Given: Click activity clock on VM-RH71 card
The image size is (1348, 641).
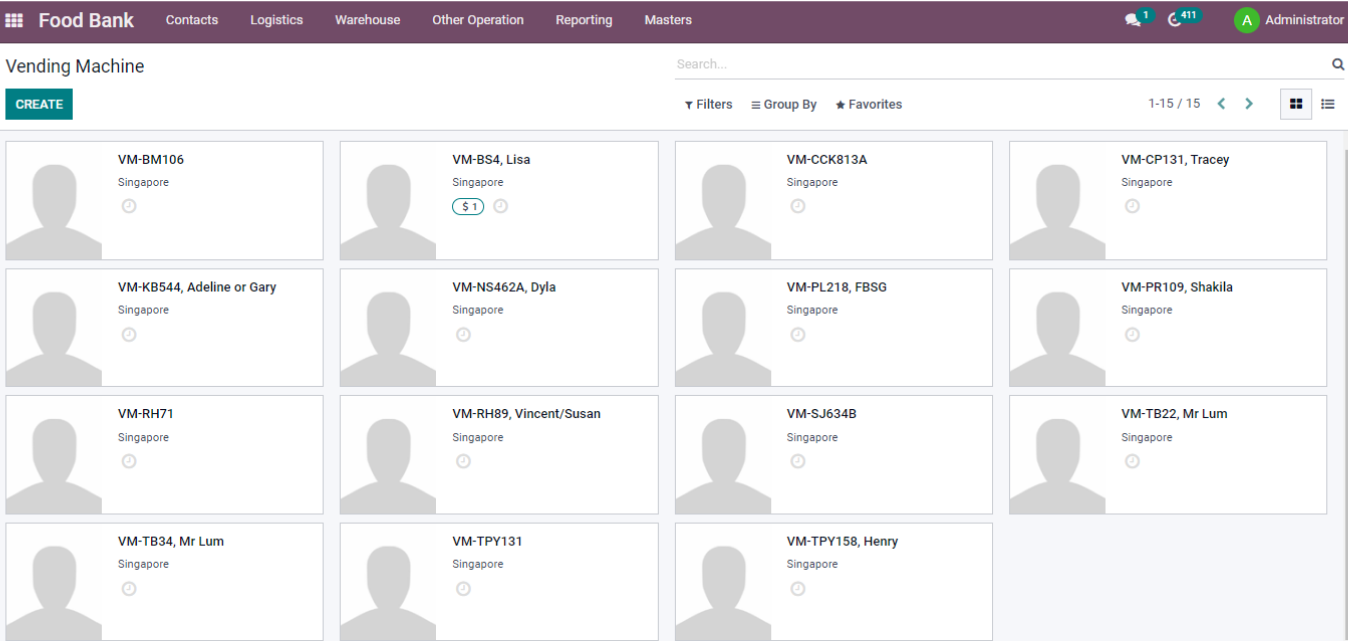Looking at the screenshot, I should click(x=129, y=461).
